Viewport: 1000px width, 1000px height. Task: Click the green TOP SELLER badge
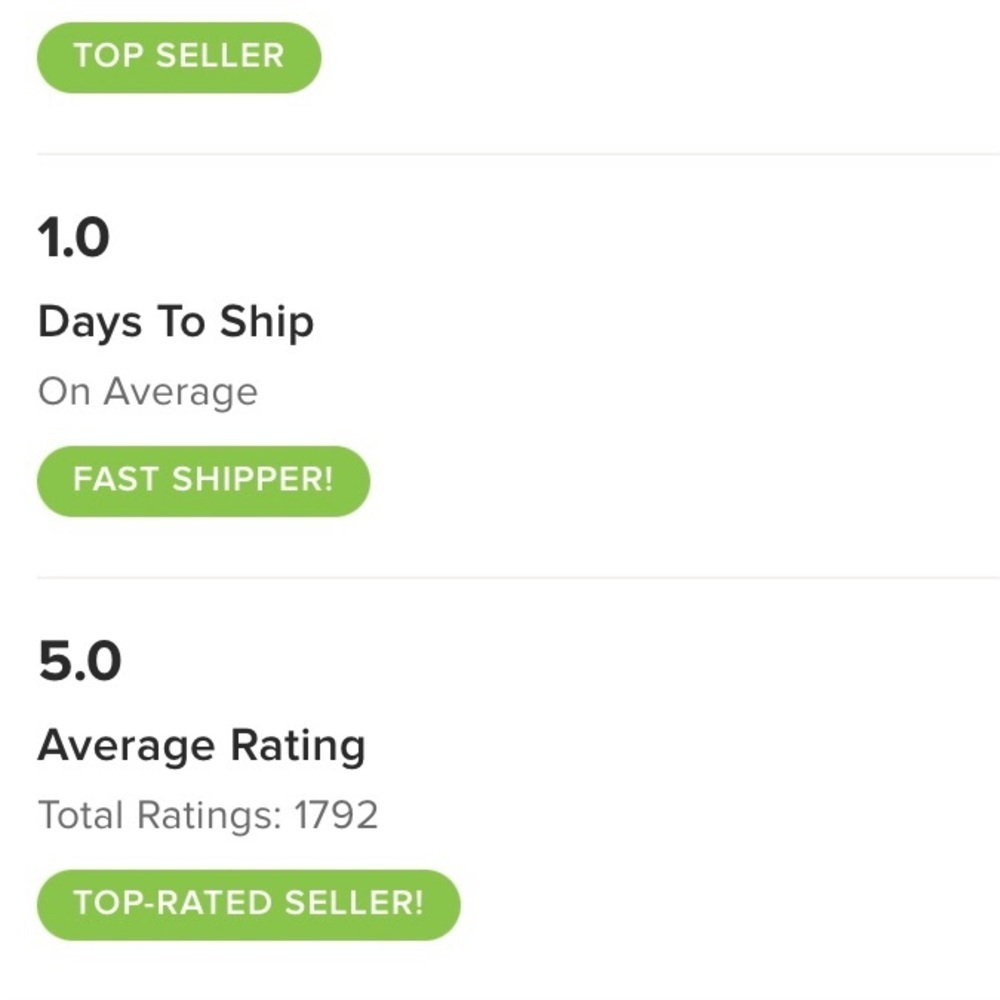179,57
